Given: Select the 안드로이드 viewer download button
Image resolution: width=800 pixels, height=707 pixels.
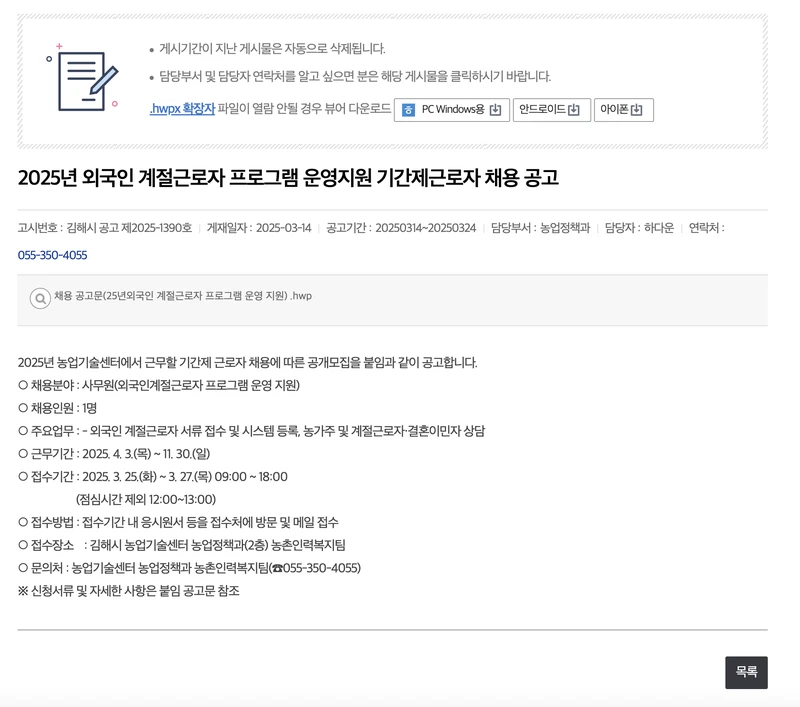Looking at the screenshot, I should (x=550, y=110).
